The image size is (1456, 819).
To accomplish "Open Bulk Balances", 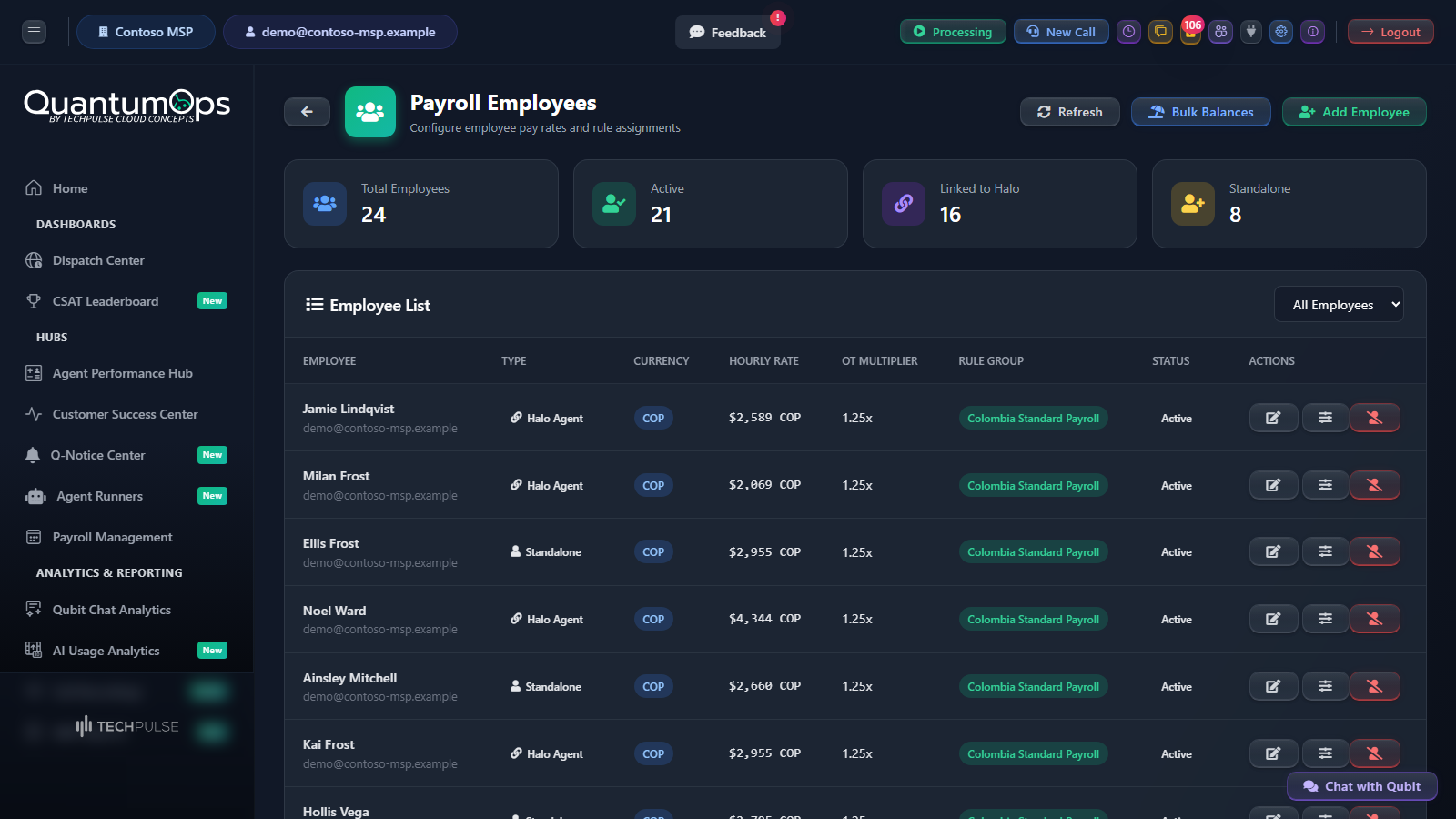I will tap(1201, 112).
